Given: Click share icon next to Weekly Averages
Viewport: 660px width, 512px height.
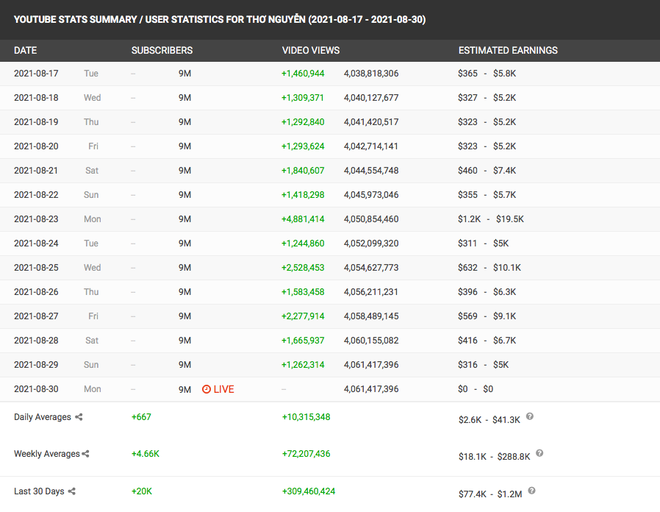Looking at the screenshot, I should pyautogui.click(x=85, y=453).
